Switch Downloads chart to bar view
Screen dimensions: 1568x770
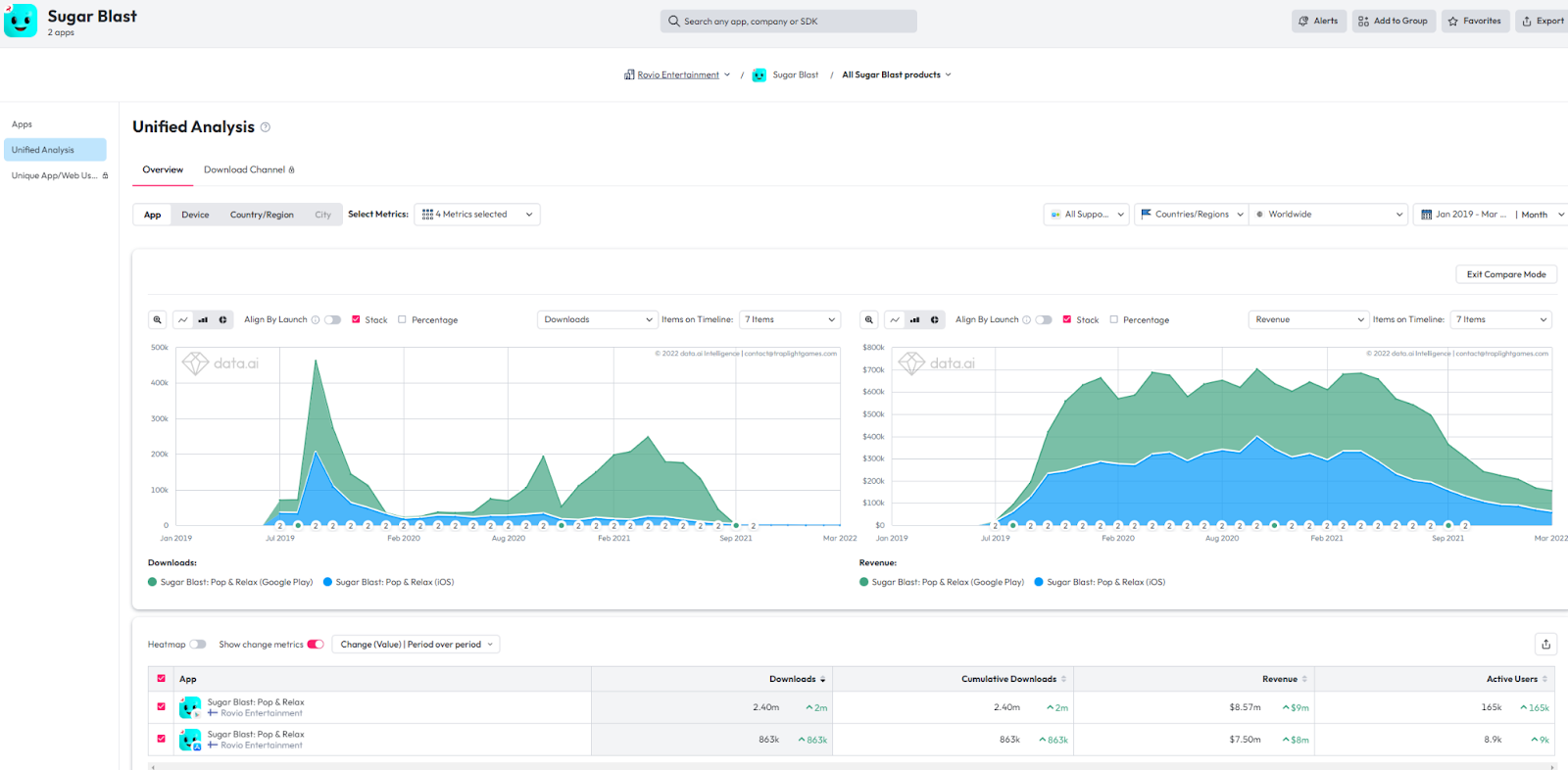[203, 319]
